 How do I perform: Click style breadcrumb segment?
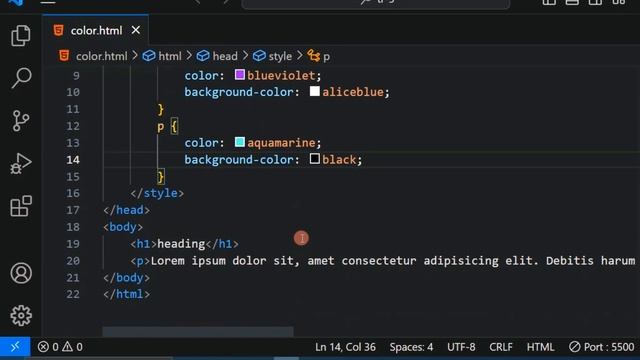point(280,56)
